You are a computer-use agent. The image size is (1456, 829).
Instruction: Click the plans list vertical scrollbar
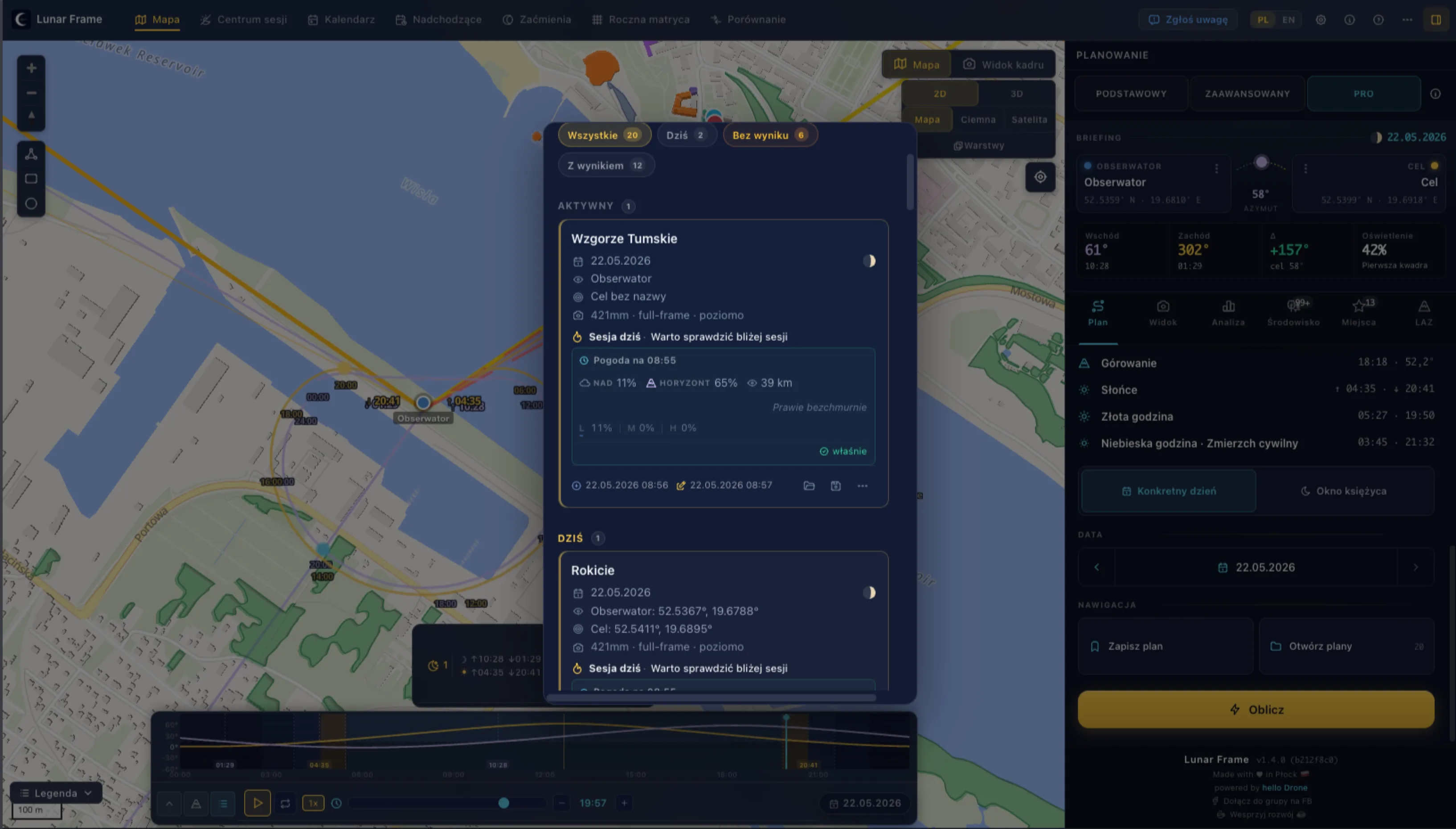910,182
